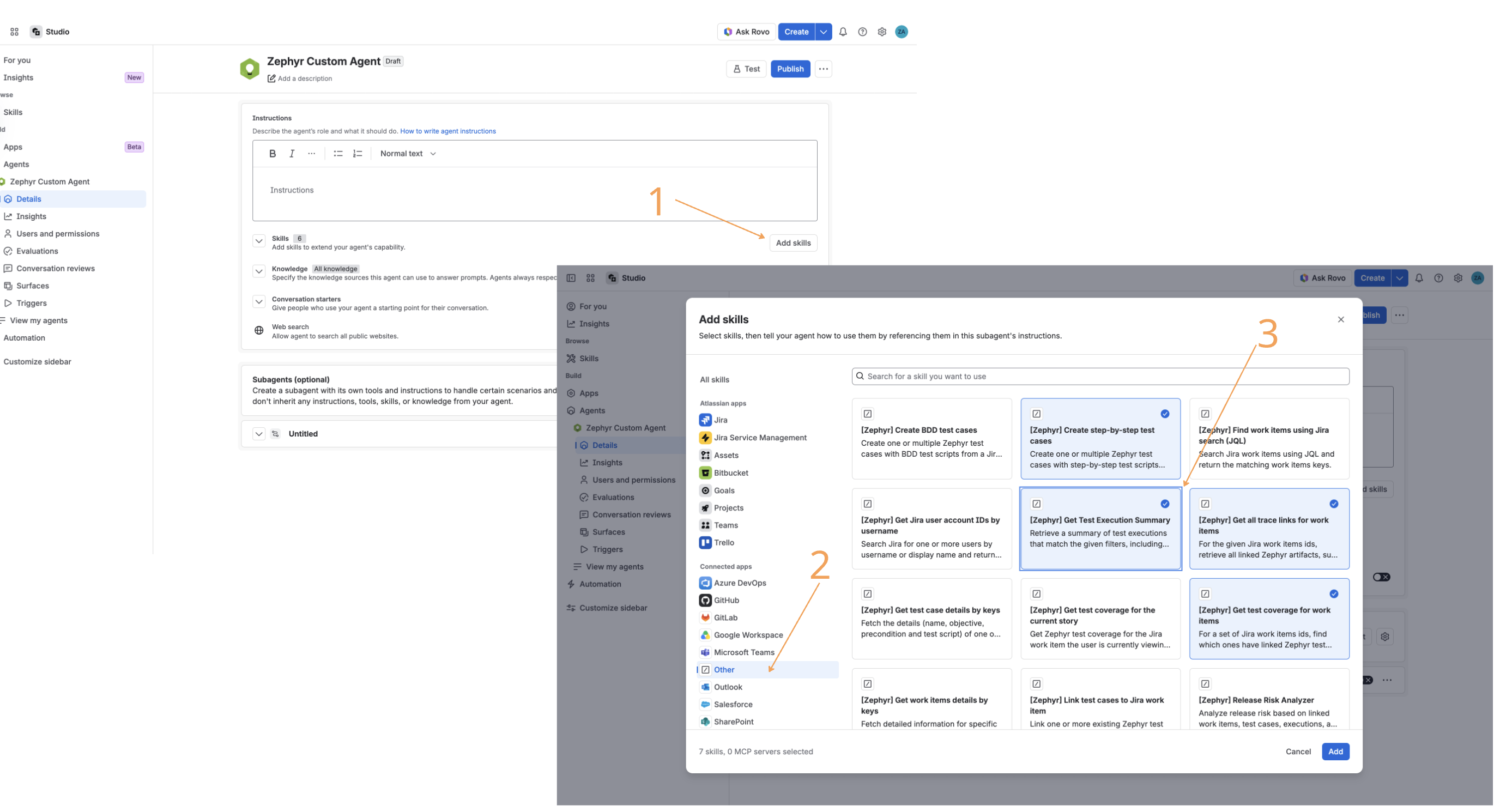The width and height of the screenshot is (1500, 812).
Task: Close the Add skills dialog with the X
Action: click(1340, 319)
